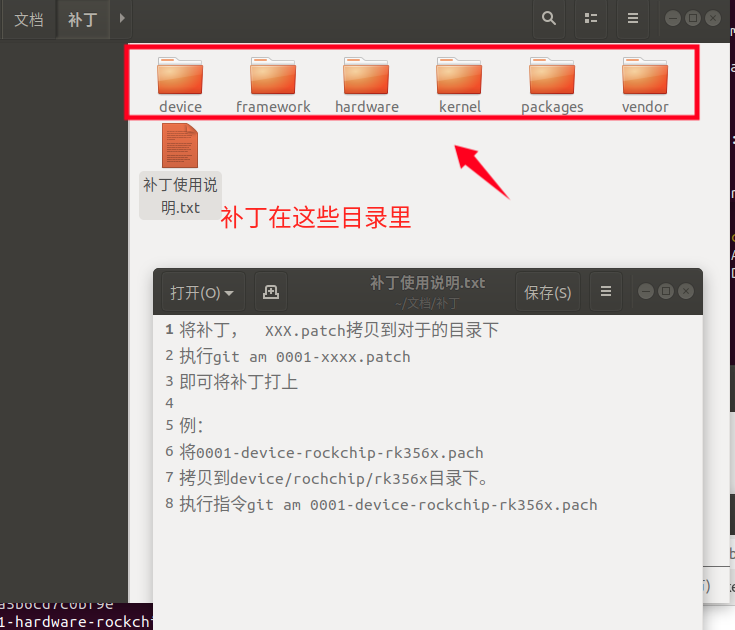Click line 1 text about XXX.patch
The image size is (735, 630).
click(339, 330)
